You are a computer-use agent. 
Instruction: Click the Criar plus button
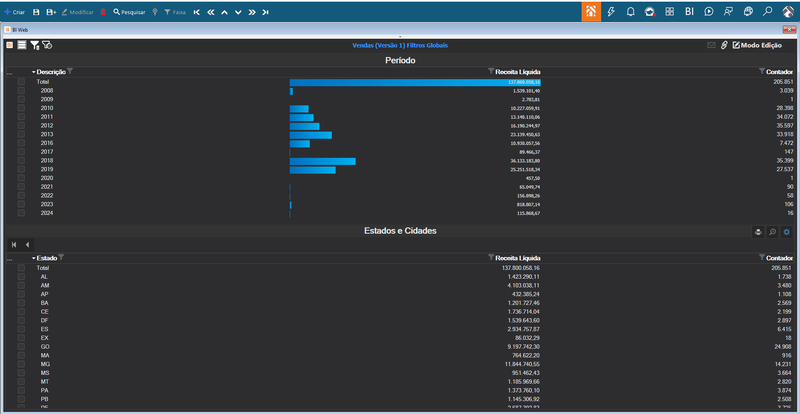tap(14, 12)
